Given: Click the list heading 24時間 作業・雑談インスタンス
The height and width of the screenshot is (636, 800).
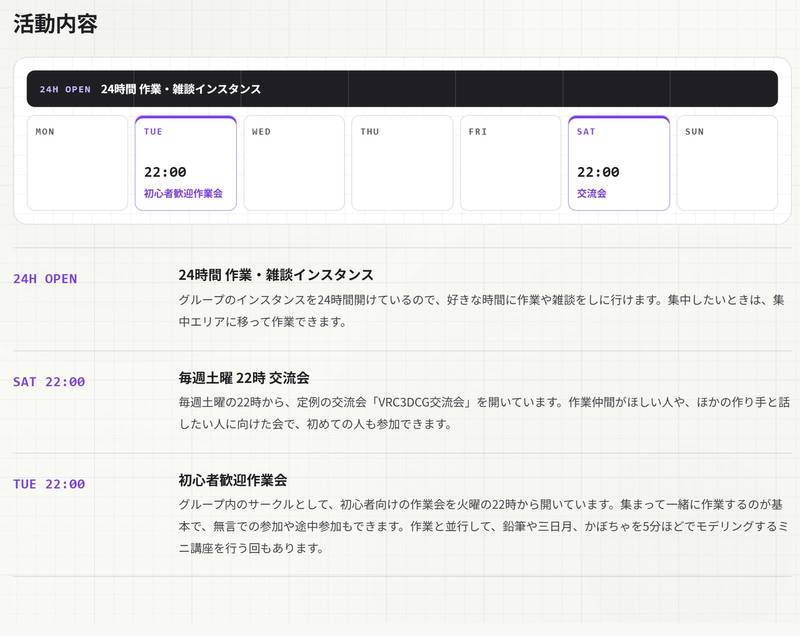Looking at the screenshot, I should 276,275.
